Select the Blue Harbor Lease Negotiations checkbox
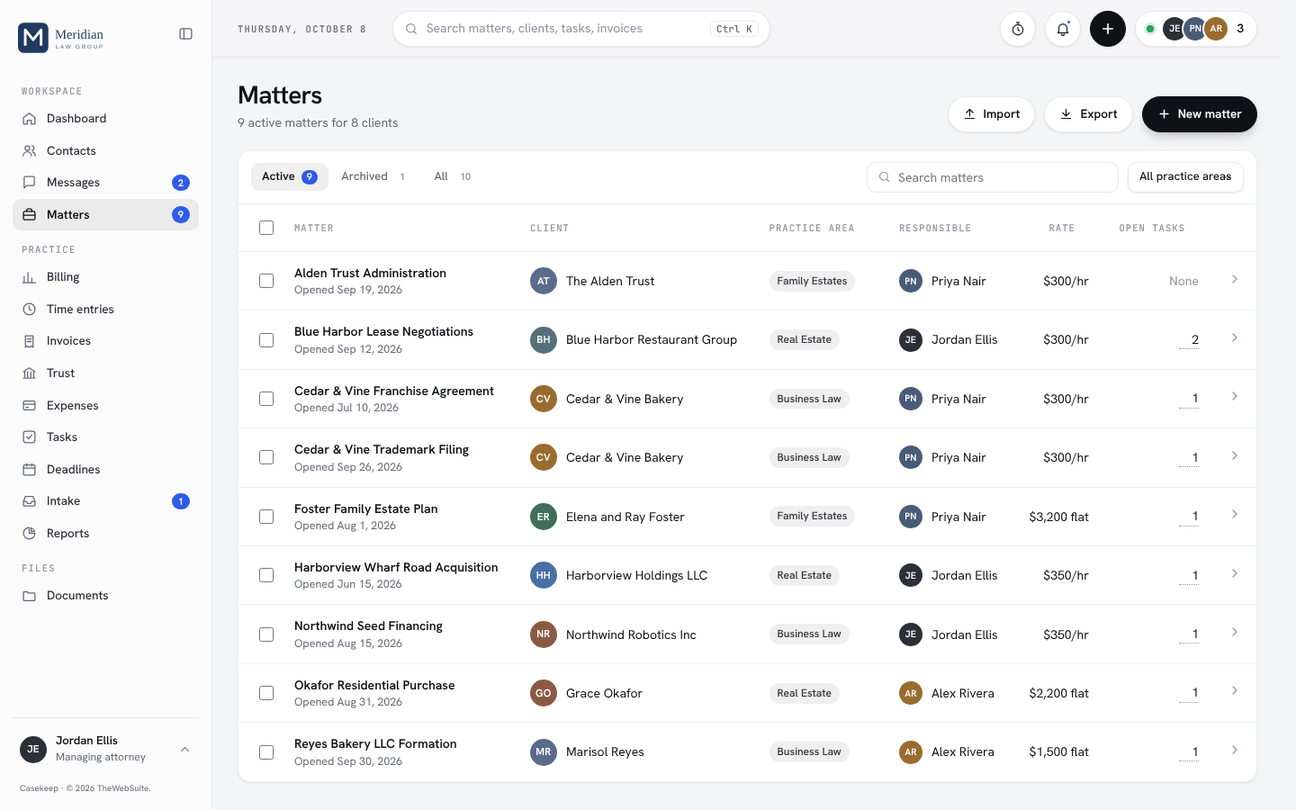Image resolution: width=1296 pixels, height=810 pixels. tap(266, 340)
